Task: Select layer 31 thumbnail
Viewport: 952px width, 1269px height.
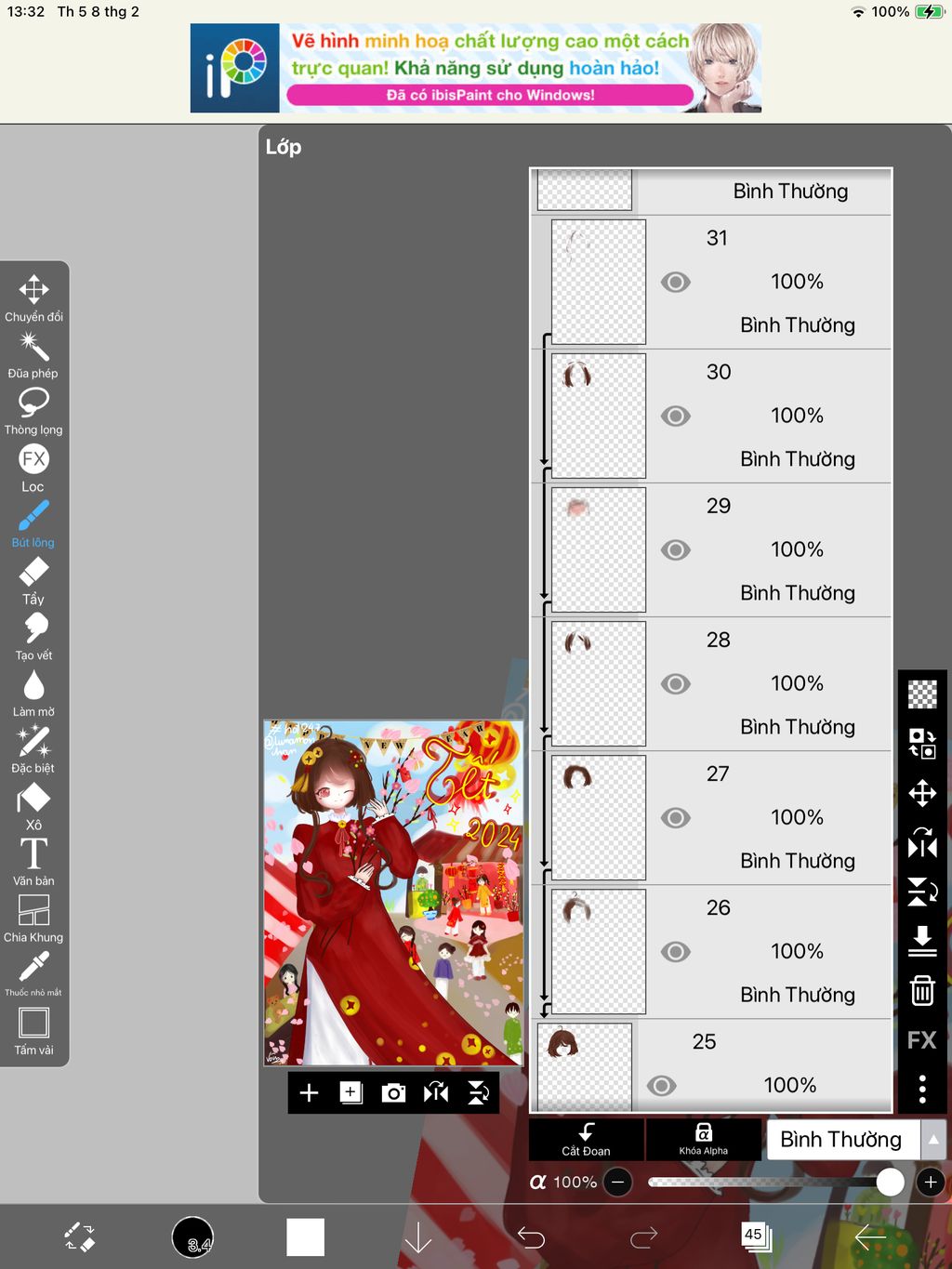Action: point(599,282)
